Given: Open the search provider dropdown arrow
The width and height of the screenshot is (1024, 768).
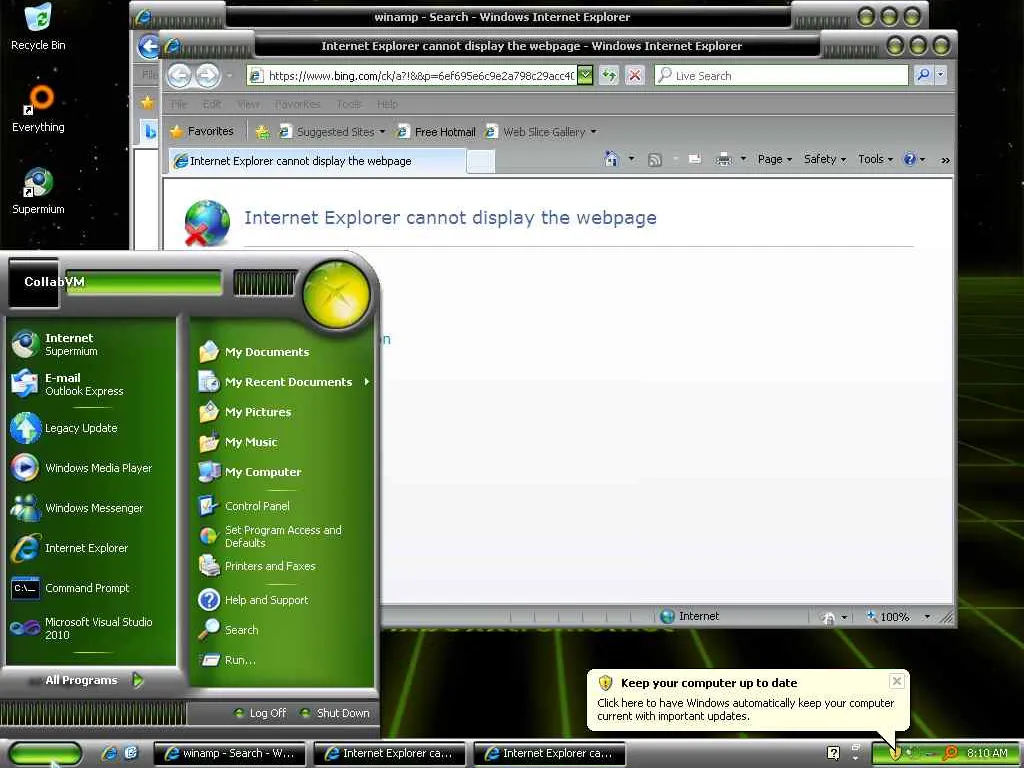Looking at the screenshot, I should point(940,75).
